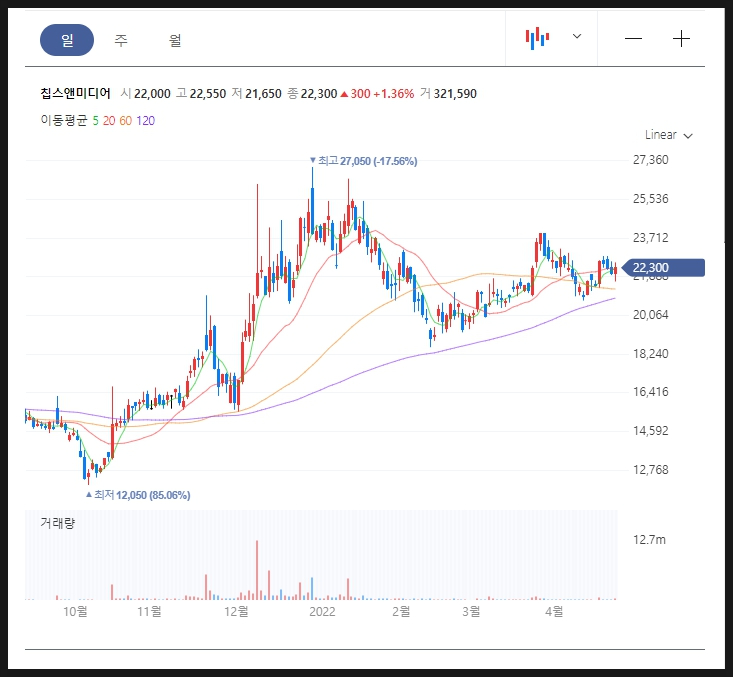Click the 20,064 price axis label

(650, 315)
